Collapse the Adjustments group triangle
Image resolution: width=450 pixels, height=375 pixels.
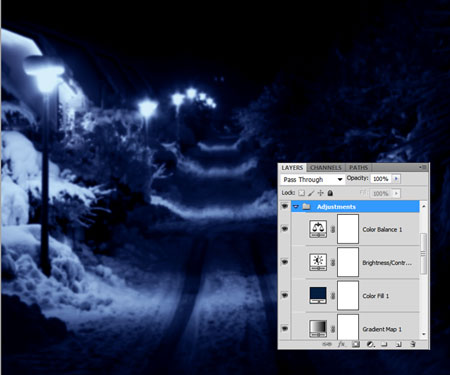coord(296,207)
